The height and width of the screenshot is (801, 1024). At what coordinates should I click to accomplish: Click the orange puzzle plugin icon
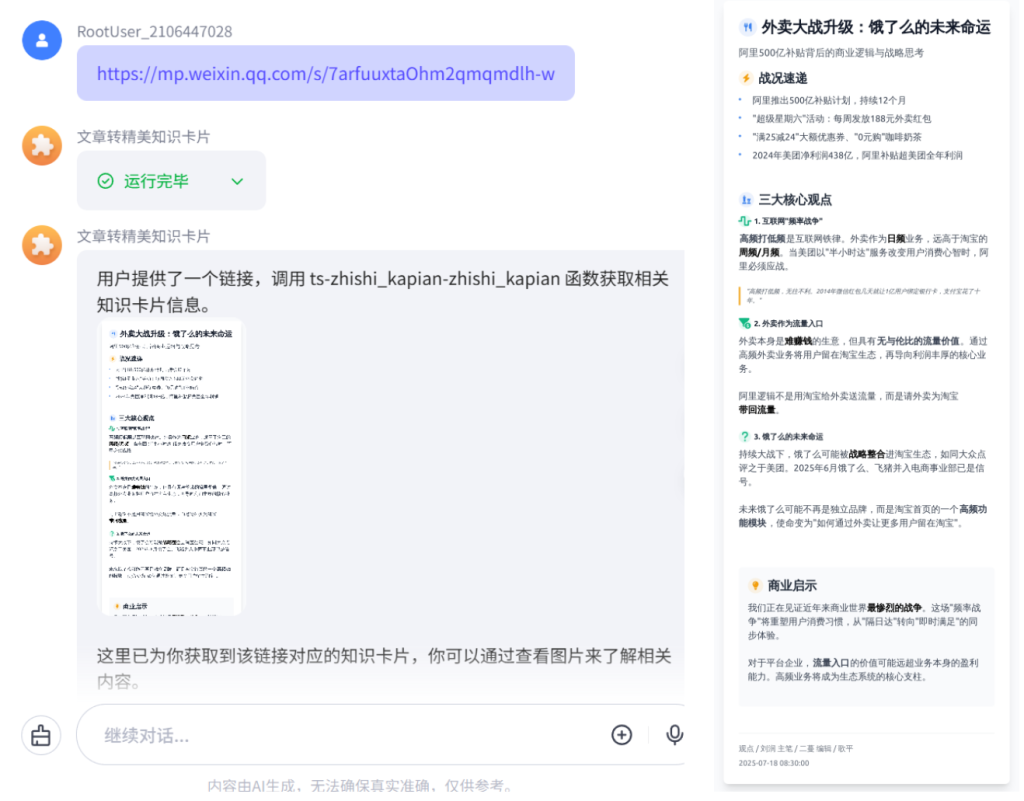[41, 145]
